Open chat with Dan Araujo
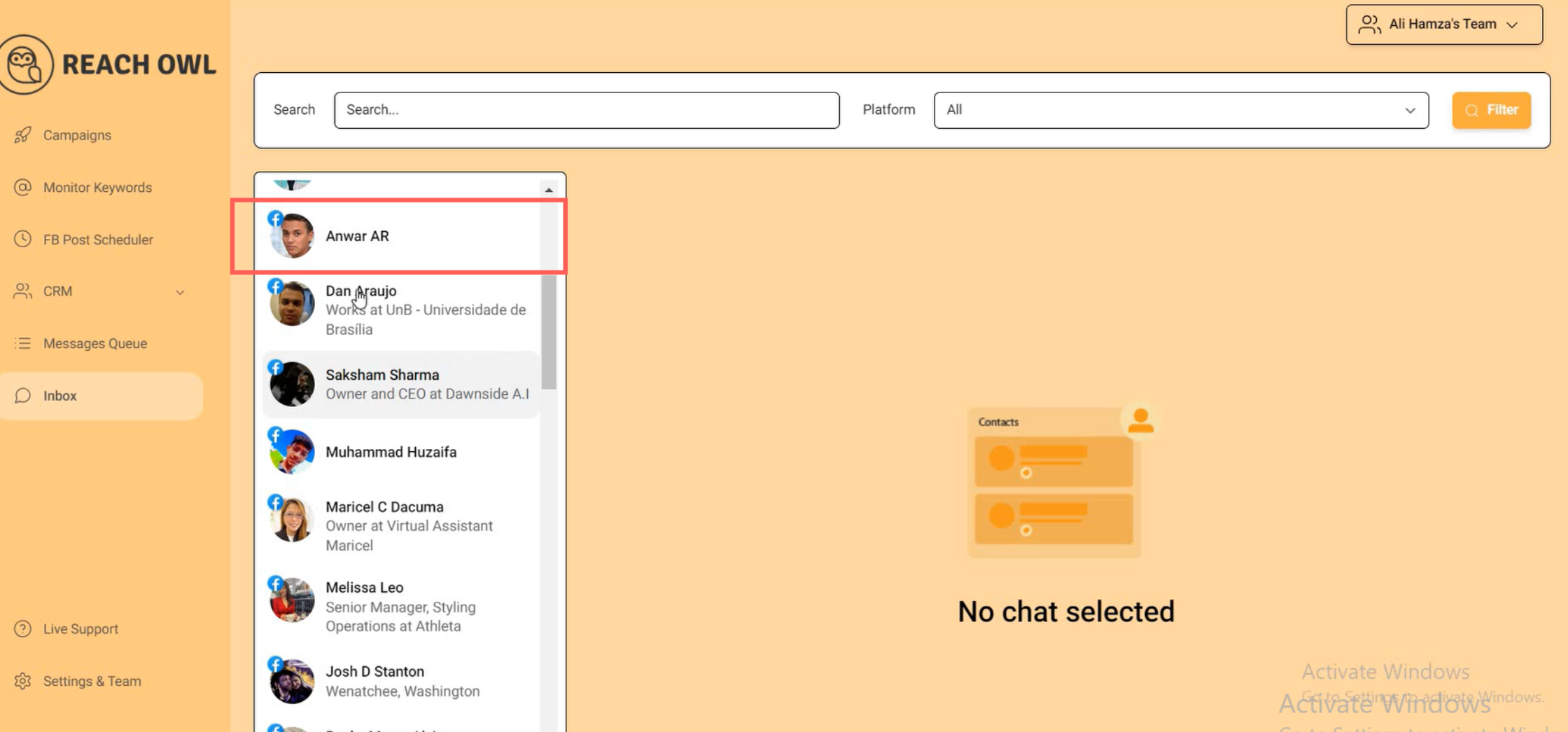The width and height of the screenshot is (1568, 732). click(400, 310)
